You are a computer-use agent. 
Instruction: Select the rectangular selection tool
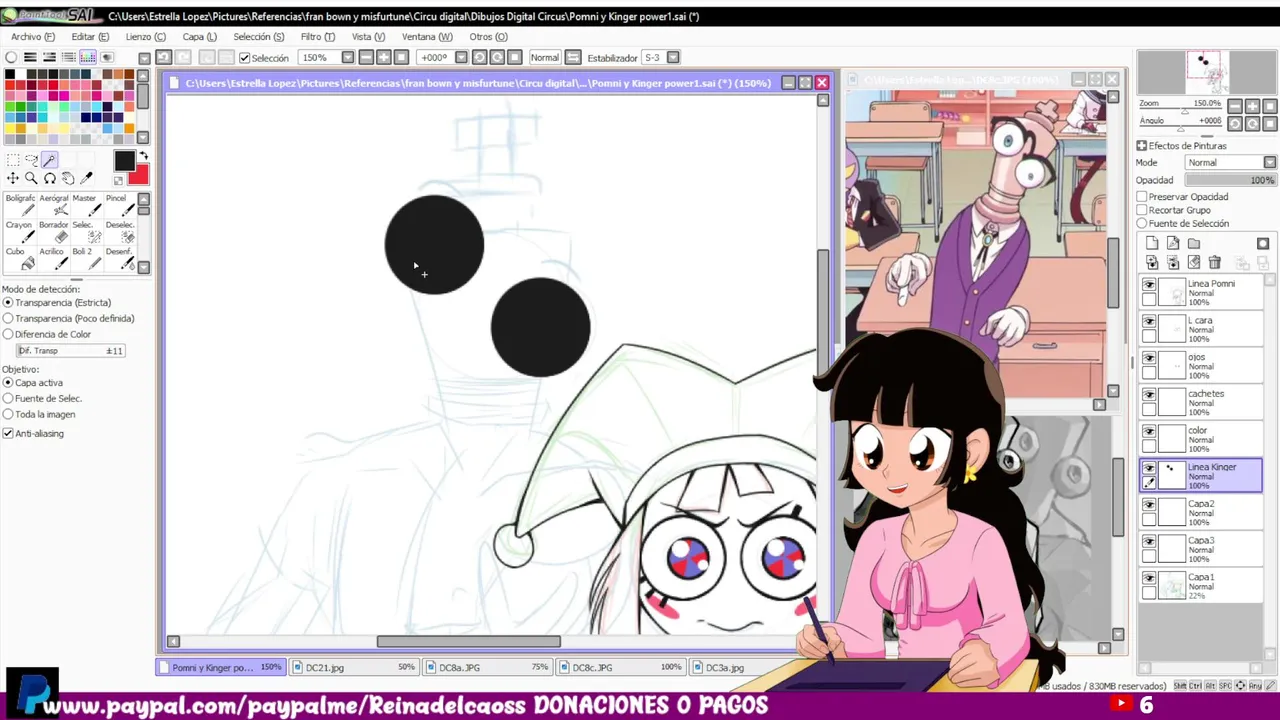(13, 160)
